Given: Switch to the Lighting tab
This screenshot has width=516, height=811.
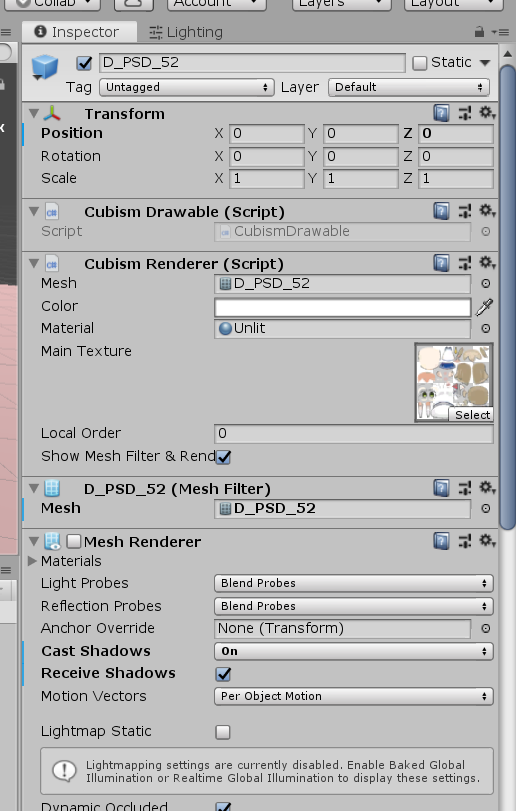Looking at the screenshot, I should coord(186,32).
